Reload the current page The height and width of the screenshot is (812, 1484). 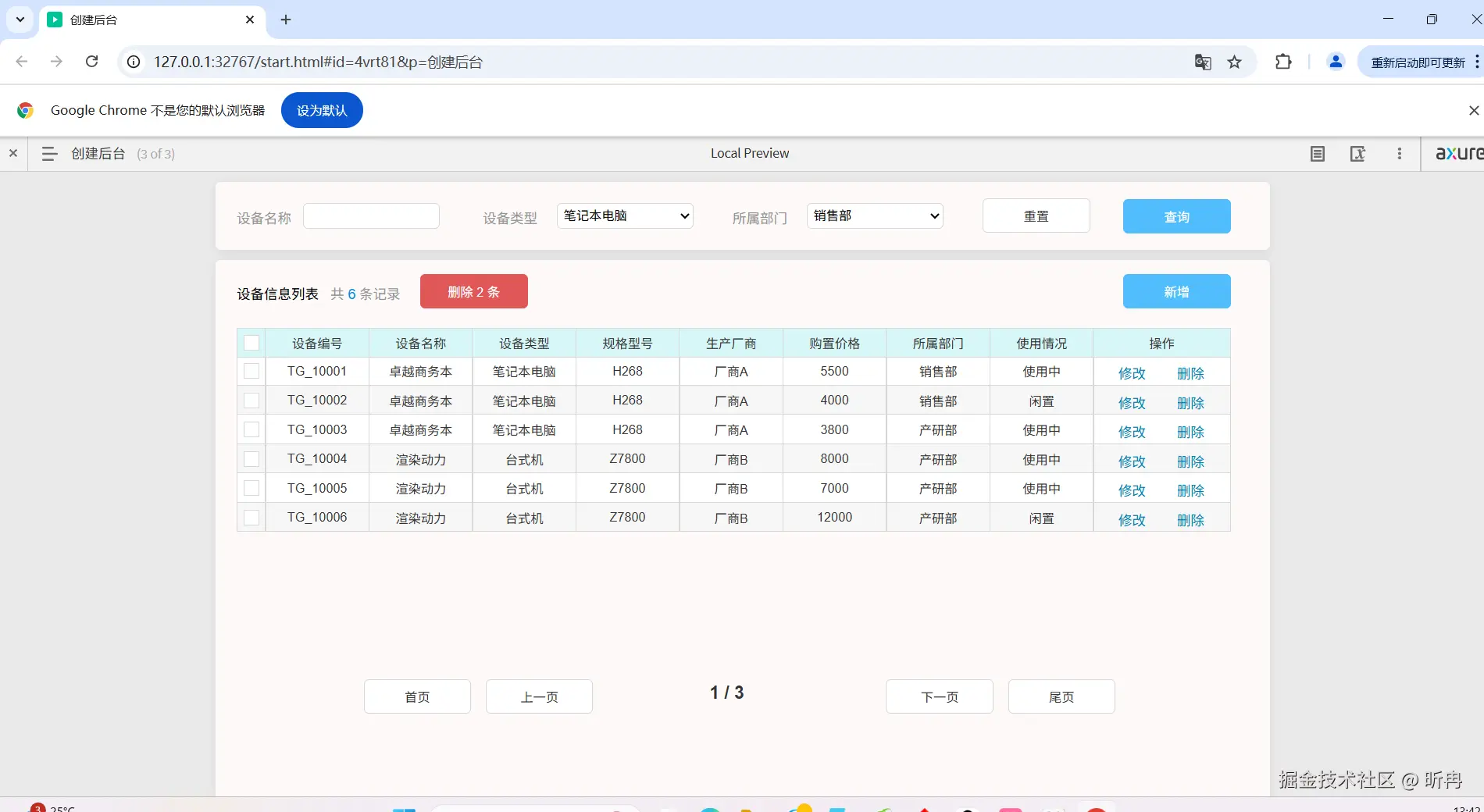pos(91,62)
